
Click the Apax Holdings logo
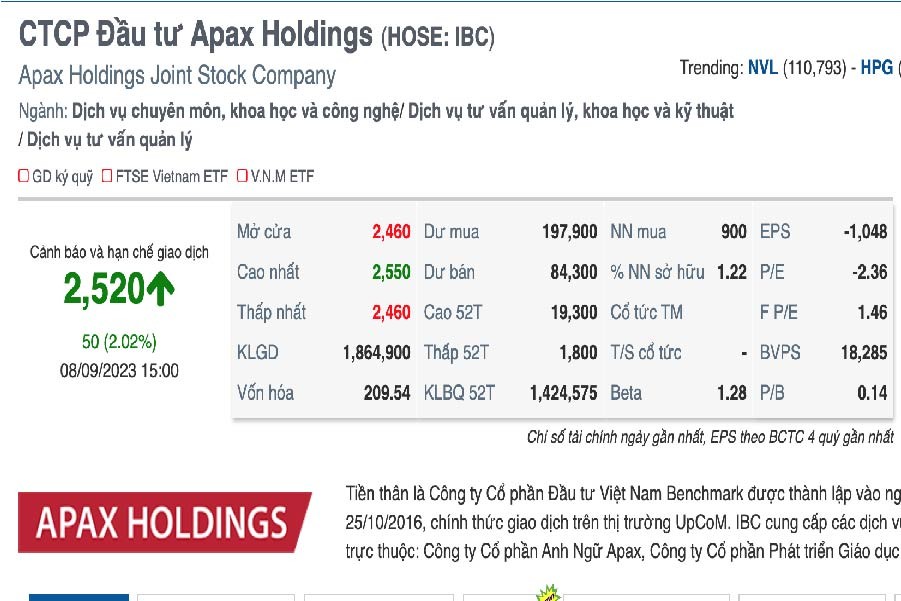(163, 522)
